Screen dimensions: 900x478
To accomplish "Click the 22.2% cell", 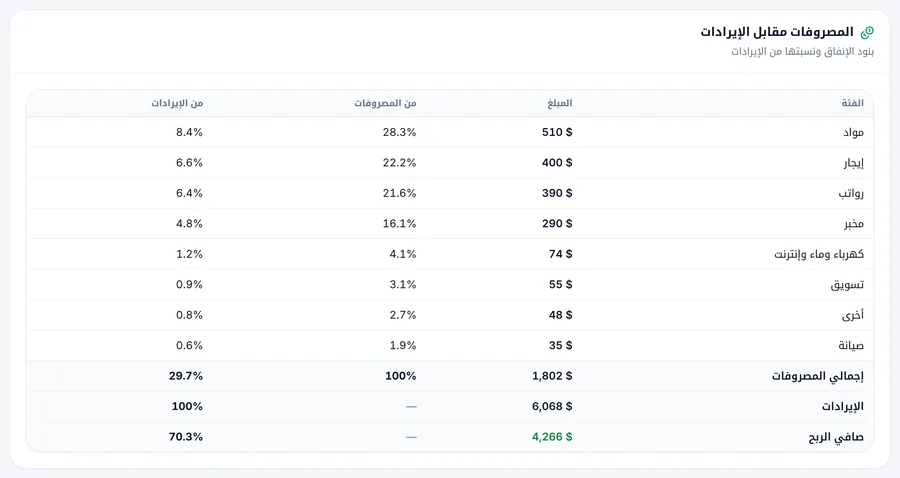I will pyautogui.click(x=399, y=162).
